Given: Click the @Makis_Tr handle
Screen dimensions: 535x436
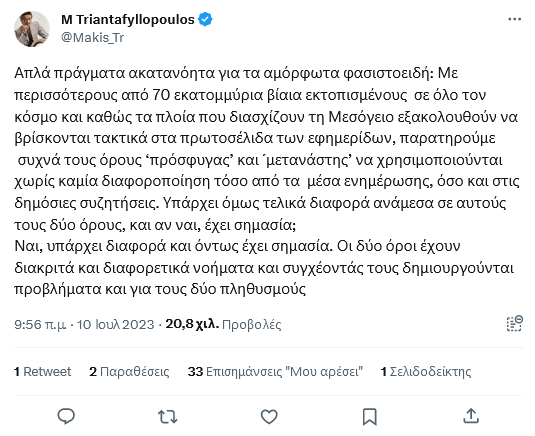Looking at the screenshot, I should point(92,38).
